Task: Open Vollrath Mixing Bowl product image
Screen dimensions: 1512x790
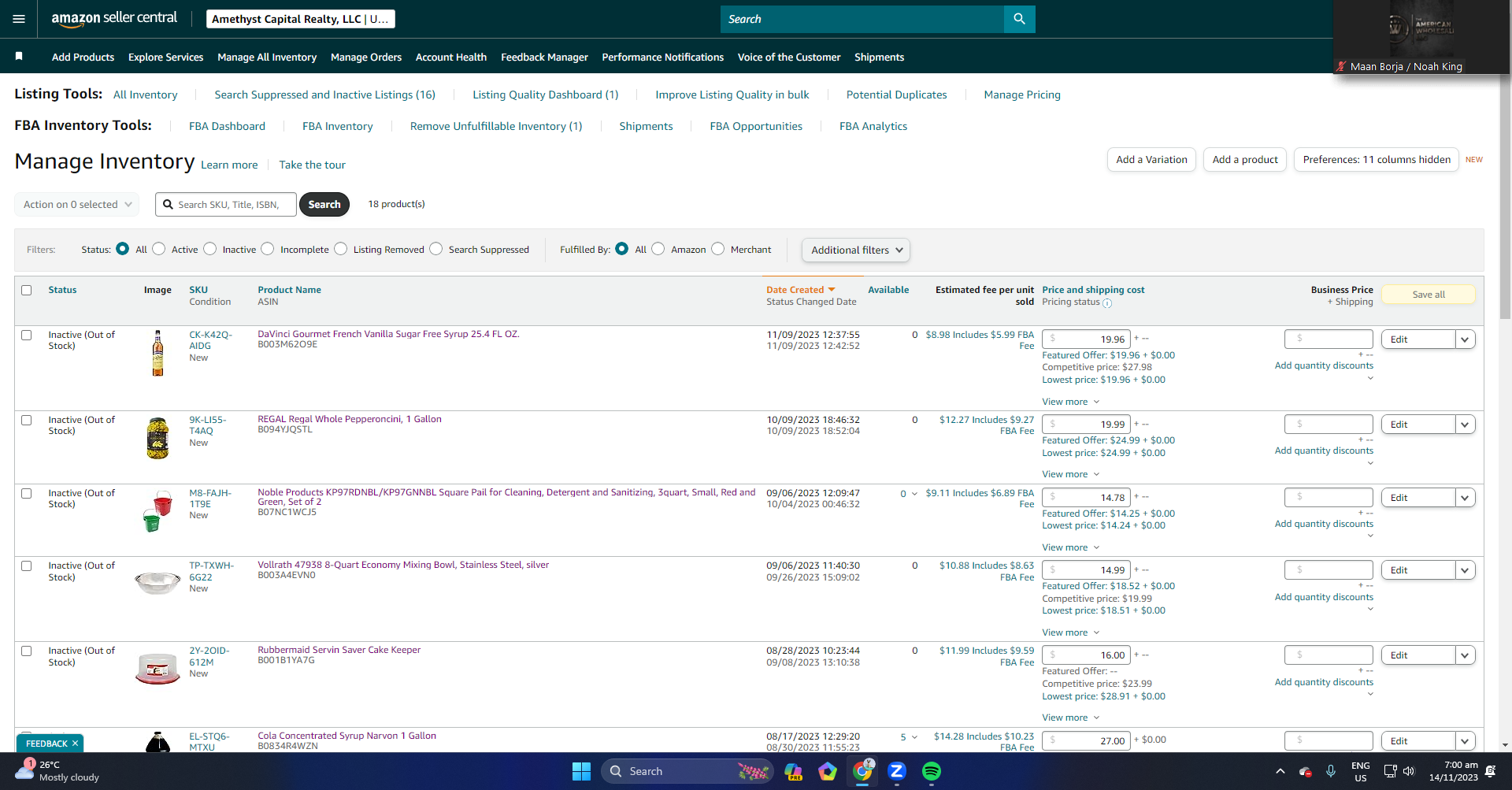Action: click(x=157, y=583)
